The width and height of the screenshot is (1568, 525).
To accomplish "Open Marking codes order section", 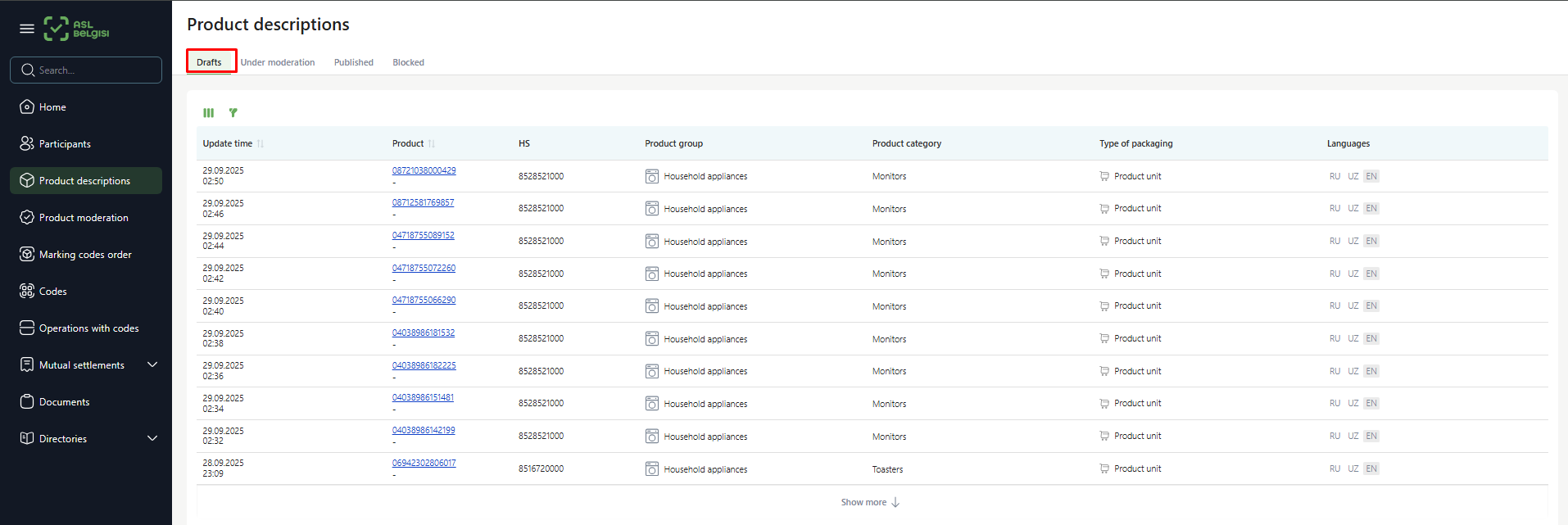I will pyautogui.click(x=85, y=255).
